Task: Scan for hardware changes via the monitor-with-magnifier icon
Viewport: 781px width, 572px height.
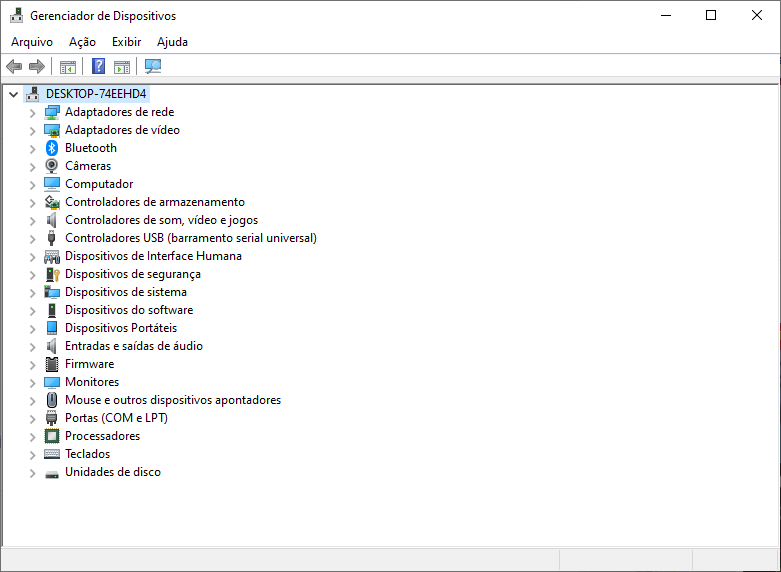Action: coord(153,66)
